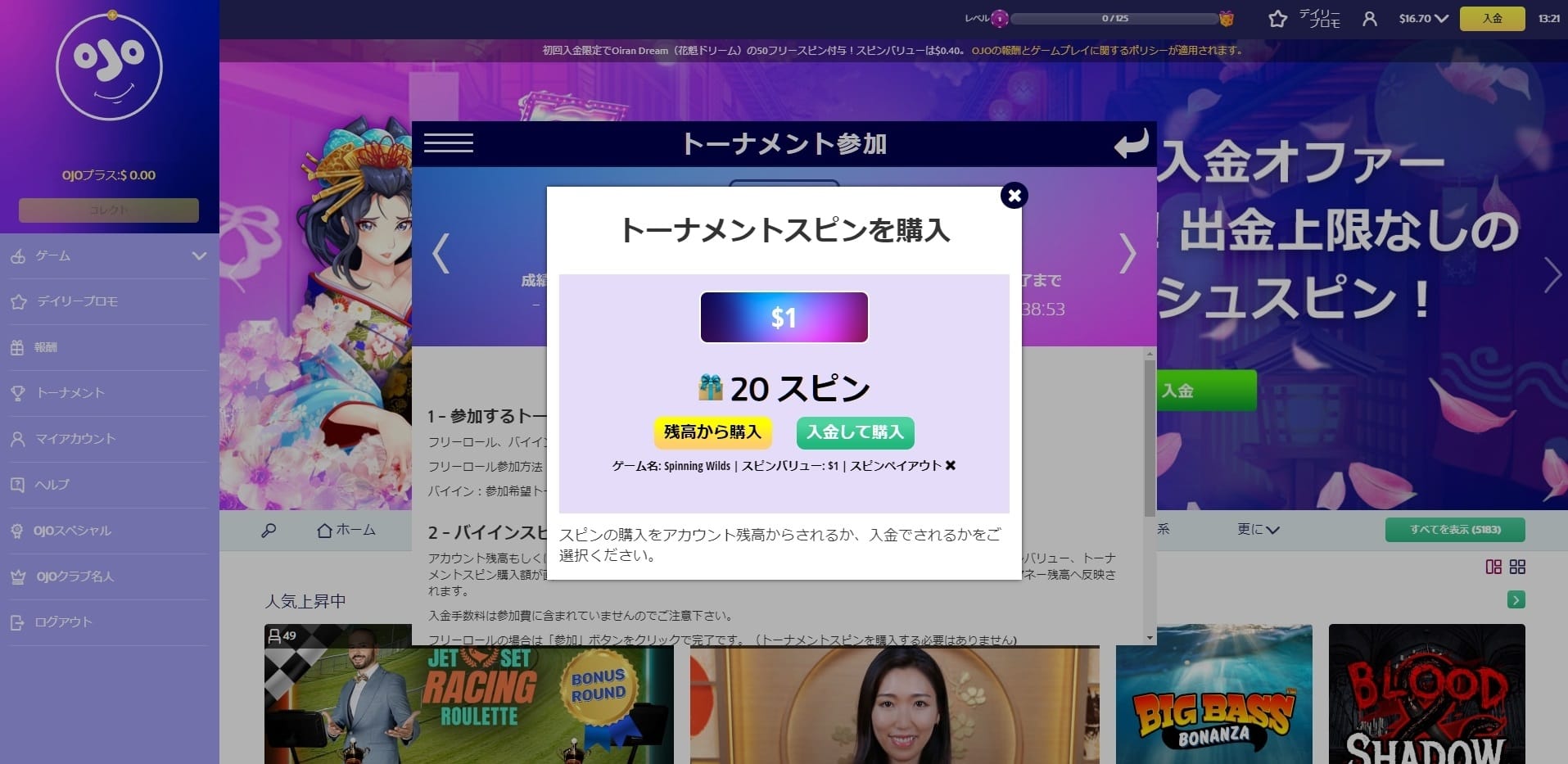Click the back arrow in トーナメント参加 header

(1130, 144)
